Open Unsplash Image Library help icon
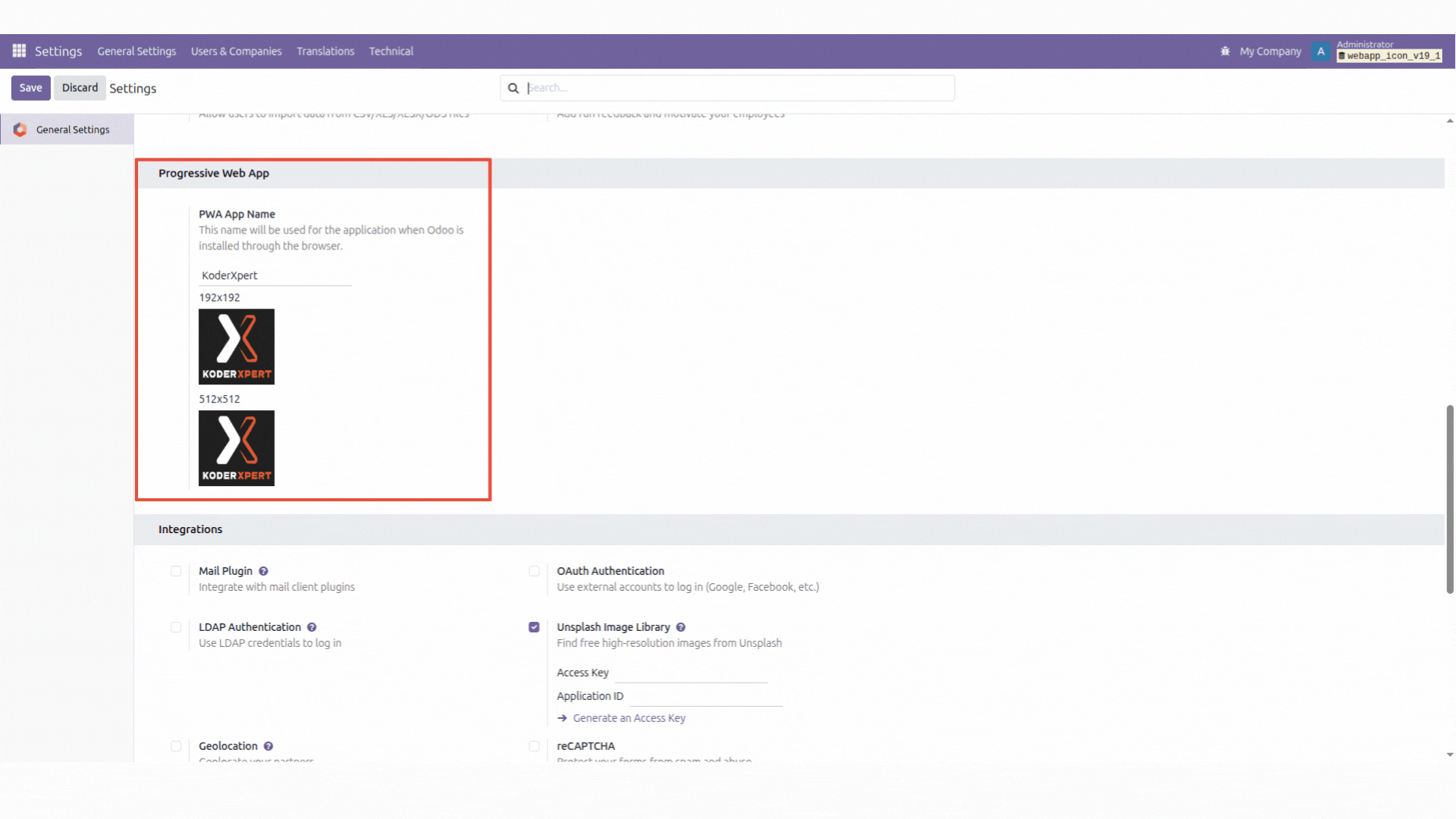This screenshot has height=819, width=1456. (x=681, y=627)
